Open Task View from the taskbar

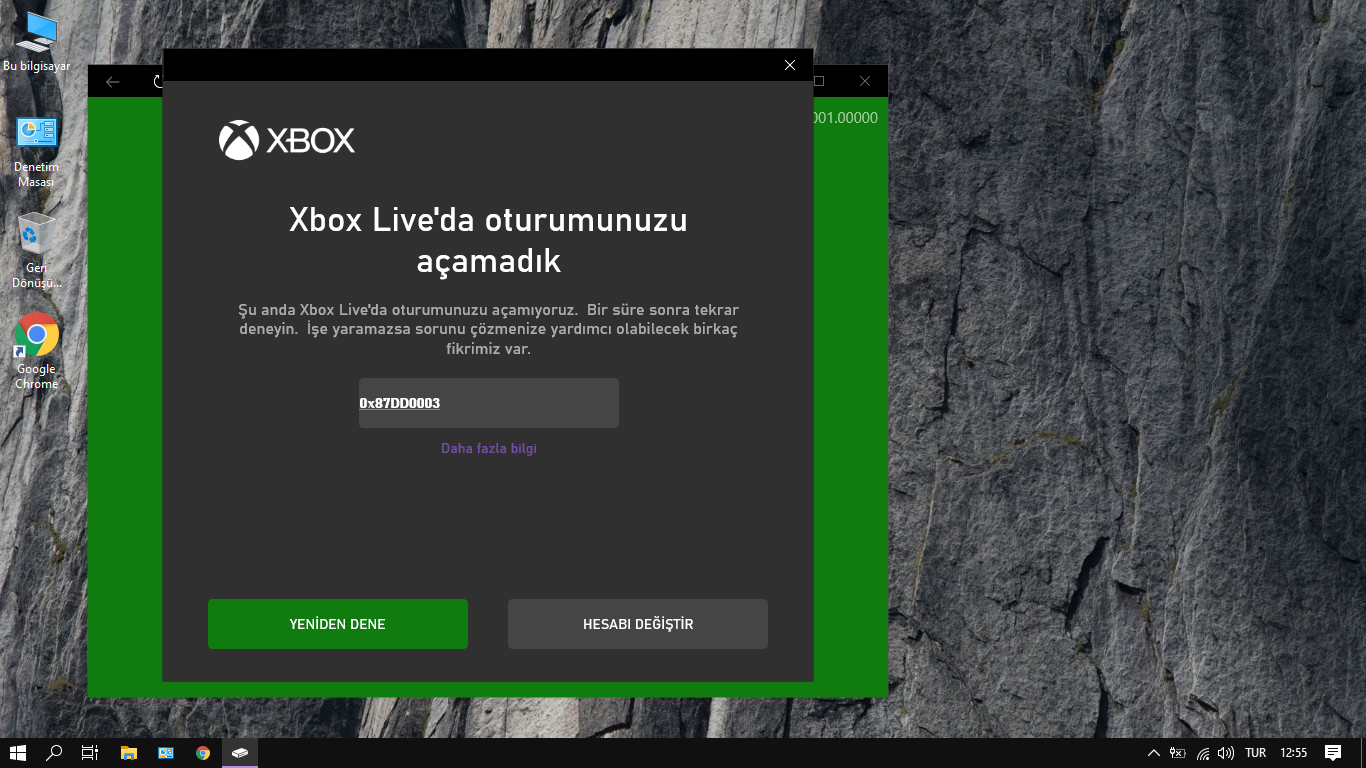90,753
